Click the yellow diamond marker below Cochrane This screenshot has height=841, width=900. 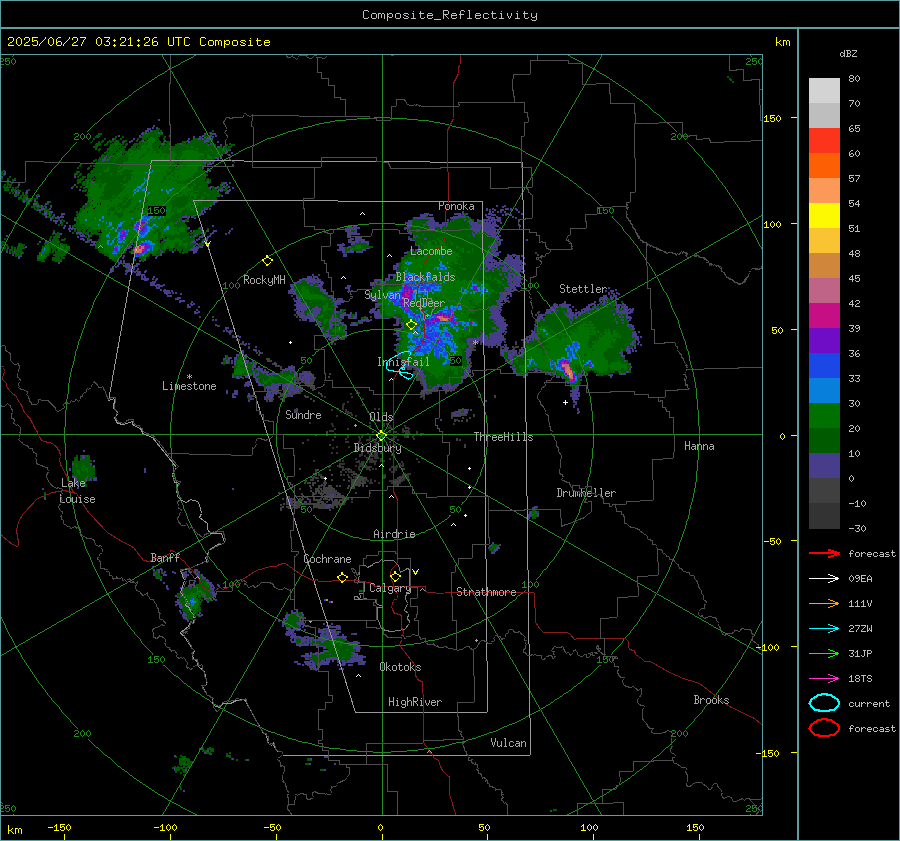342,578
